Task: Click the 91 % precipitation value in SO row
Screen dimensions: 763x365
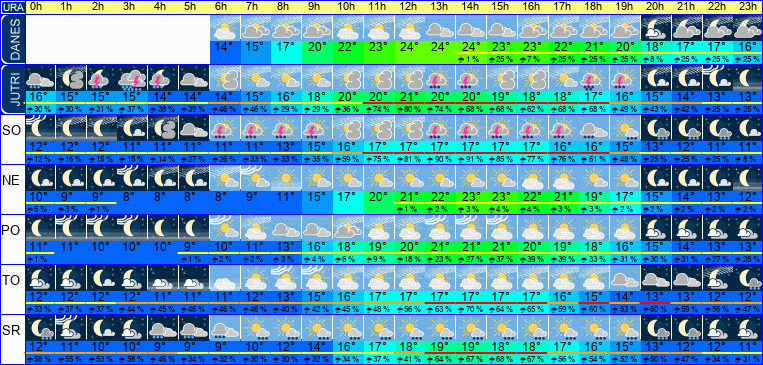Action: click(471, 159)
